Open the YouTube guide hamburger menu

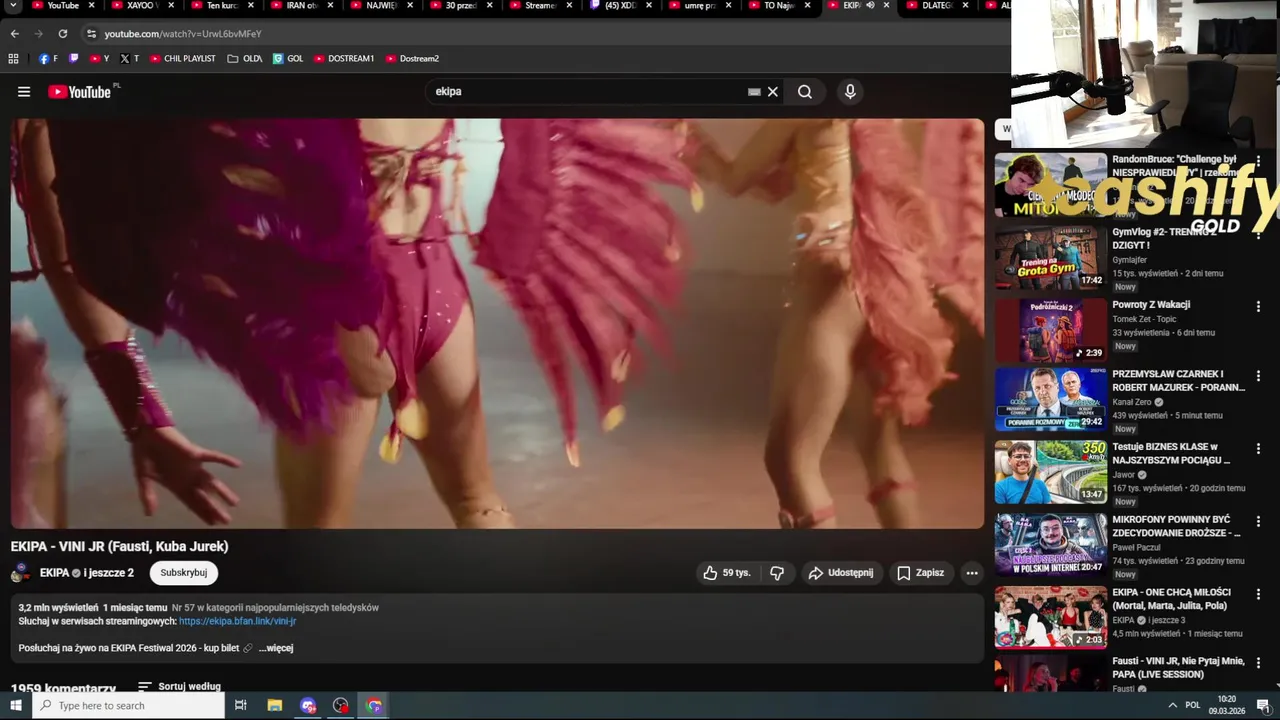coord(24,92)
